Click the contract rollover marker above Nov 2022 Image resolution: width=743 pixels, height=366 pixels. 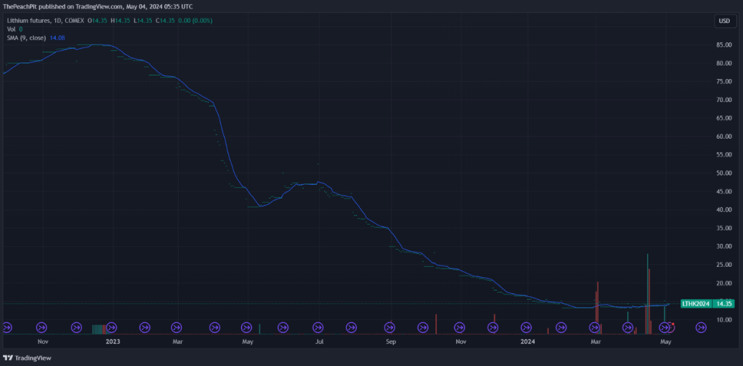point(42,327)
